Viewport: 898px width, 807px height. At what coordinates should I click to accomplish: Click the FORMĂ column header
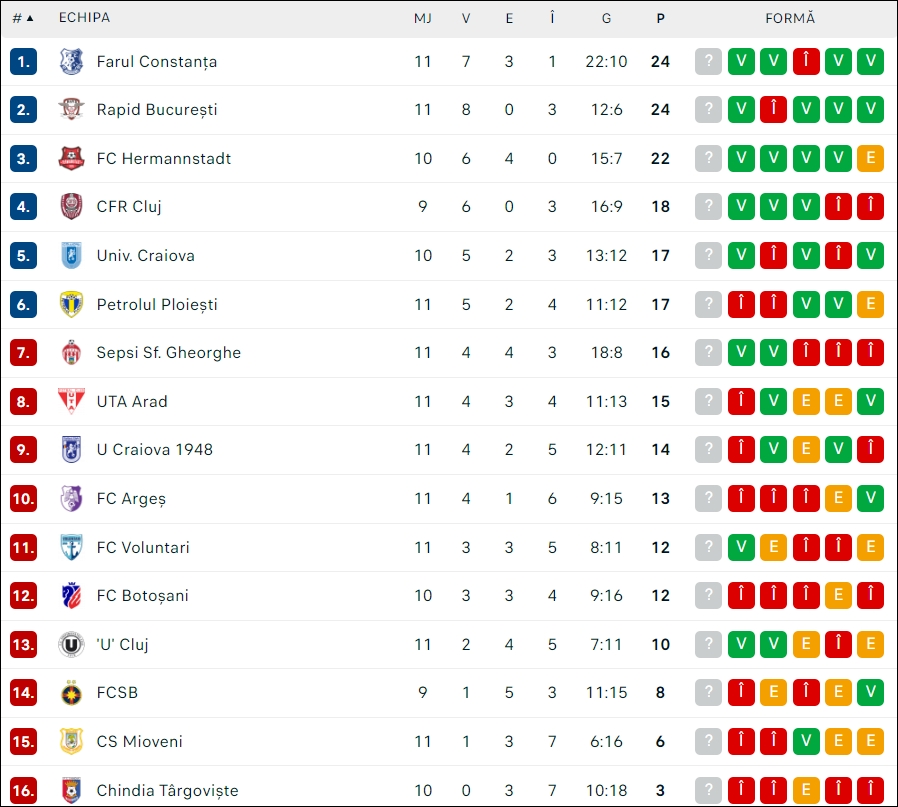(790, 18)
